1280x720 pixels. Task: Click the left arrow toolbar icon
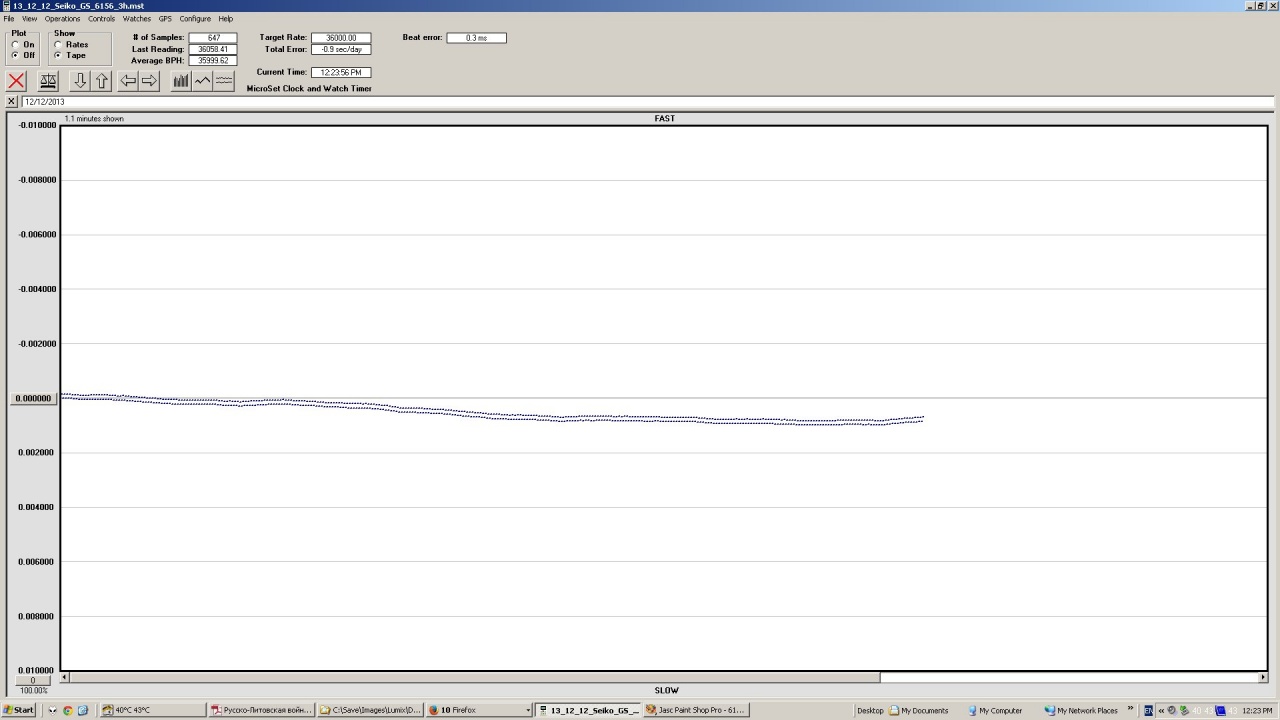pos(128,81)
